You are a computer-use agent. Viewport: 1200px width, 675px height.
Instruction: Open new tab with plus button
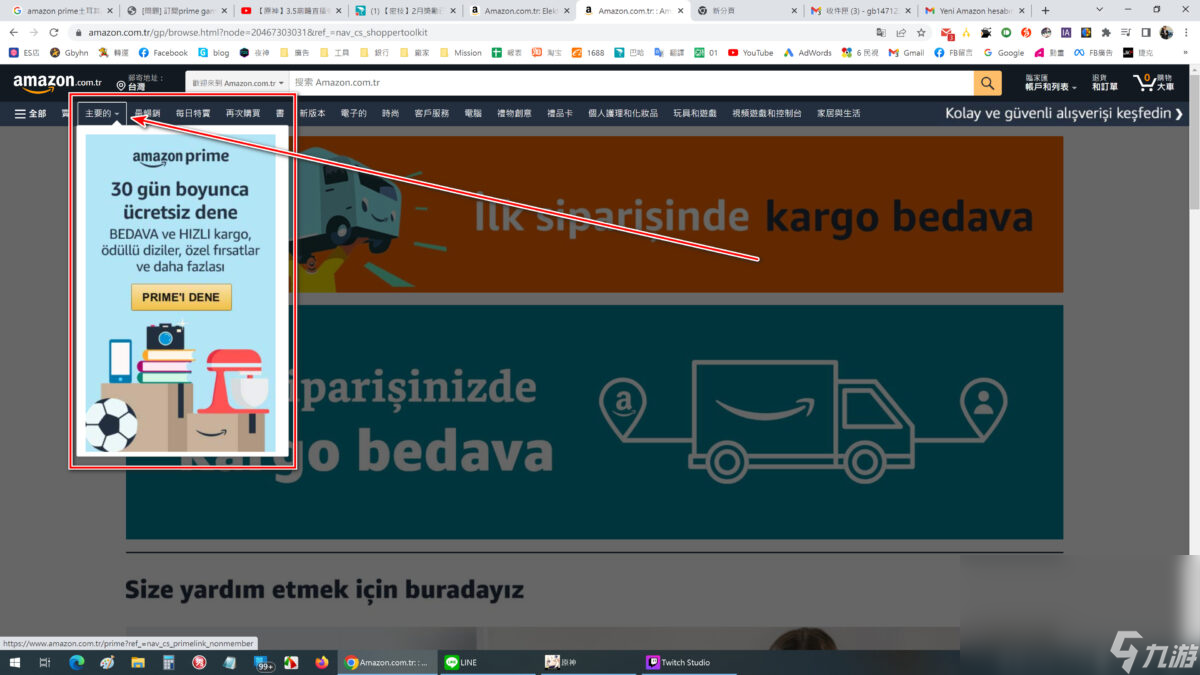[1046, 10]
